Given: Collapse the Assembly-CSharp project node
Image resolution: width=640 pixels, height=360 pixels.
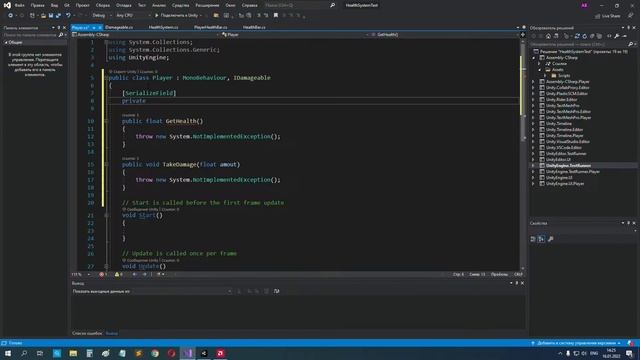Looking at the screenshot, I should point(534,58).
